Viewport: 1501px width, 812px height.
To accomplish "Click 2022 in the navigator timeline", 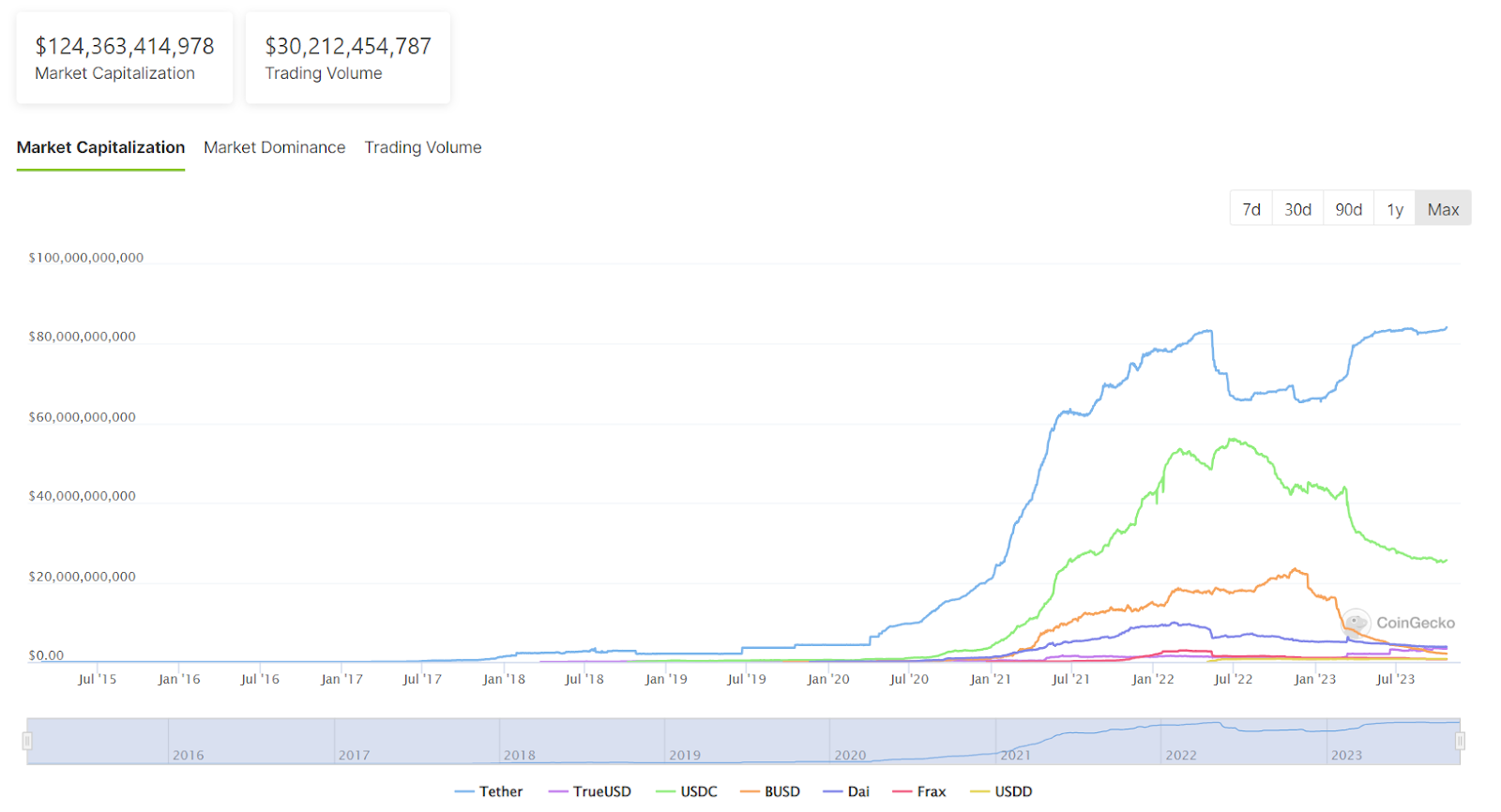I will (x=1181, y=755).
